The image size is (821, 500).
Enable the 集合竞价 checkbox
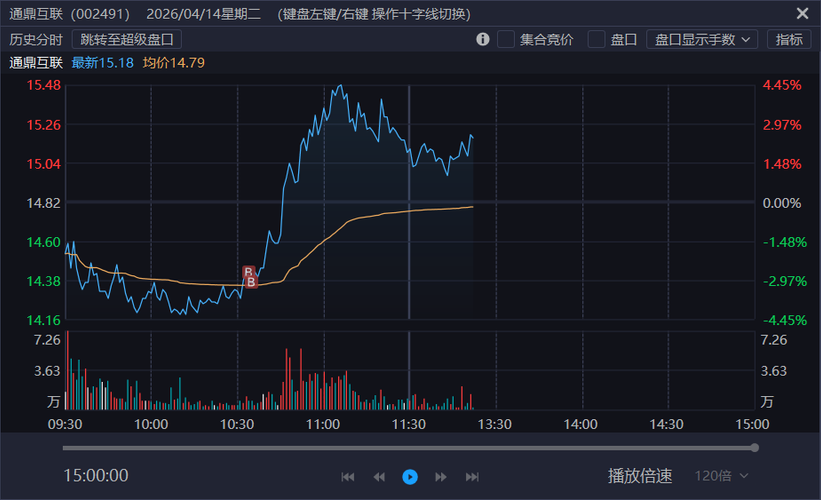point(506,39)
